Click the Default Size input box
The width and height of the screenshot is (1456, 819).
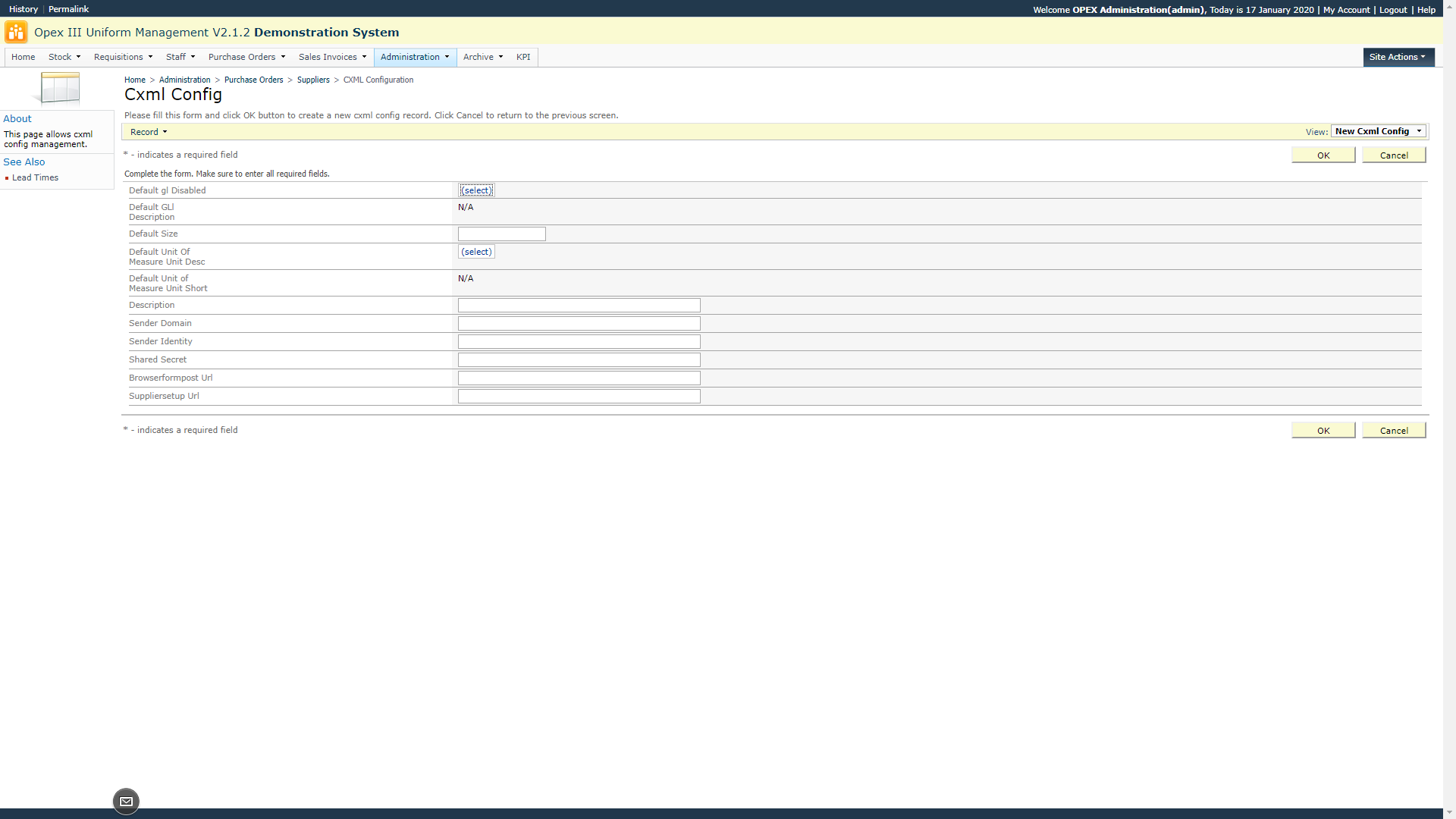501,234
